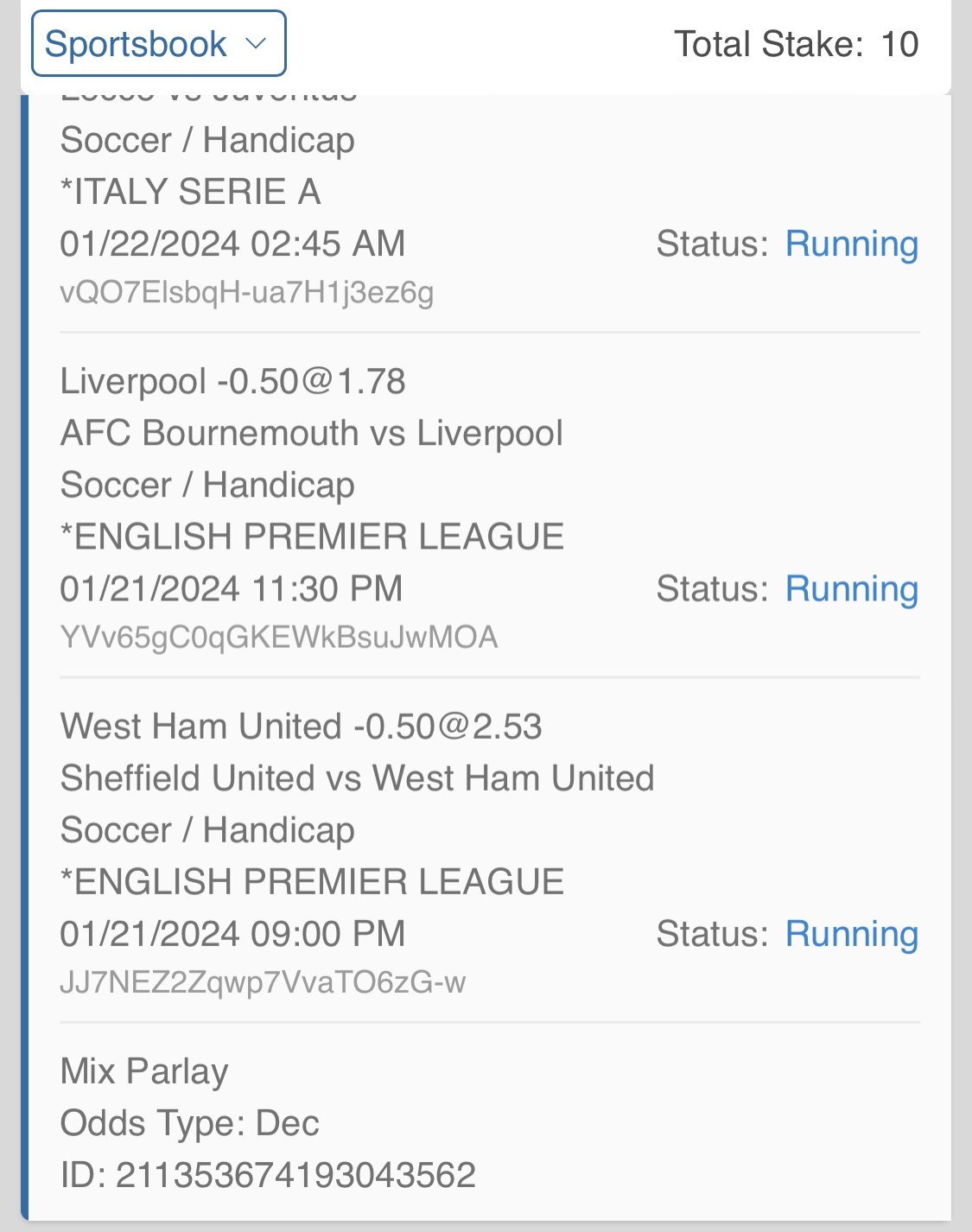972x1232 pixels.
Task: Tap the Odds Type: Dec line
Action: (x=189, y=1123)
